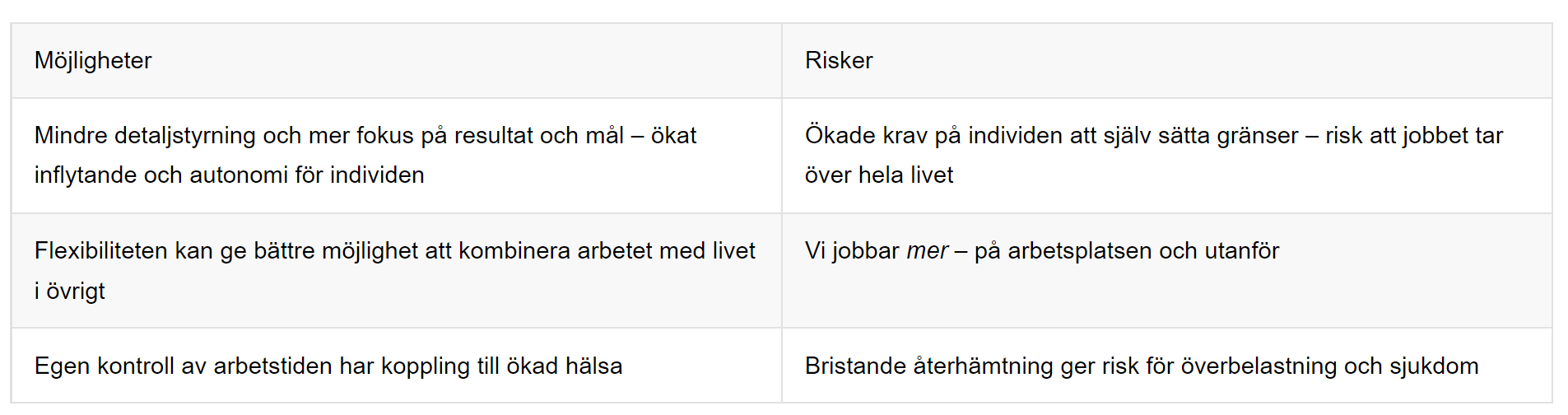Click the words 'i övrigt'
Screen dimensions: 1568x415
(70, 291)
